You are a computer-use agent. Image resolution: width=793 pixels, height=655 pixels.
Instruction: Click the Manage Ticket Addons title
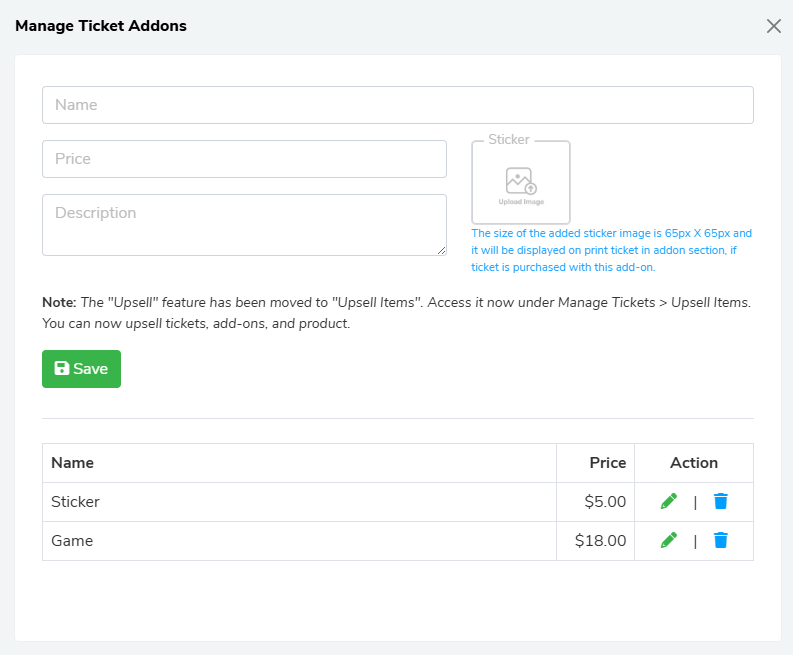click(x=101, y=26)
